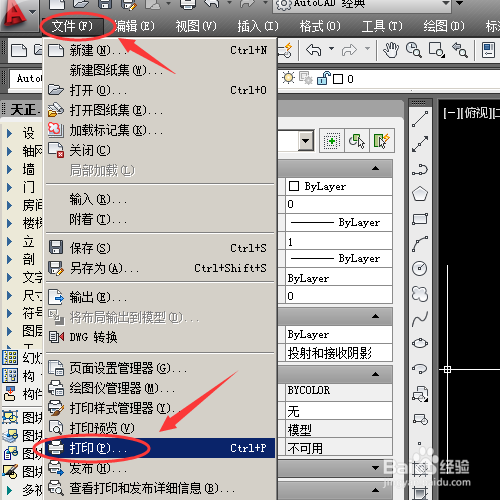Image resolution: width=500 pixels, height=500 pixels.
Task: Select the Revision Cloud tool
Action: [420, 294]
